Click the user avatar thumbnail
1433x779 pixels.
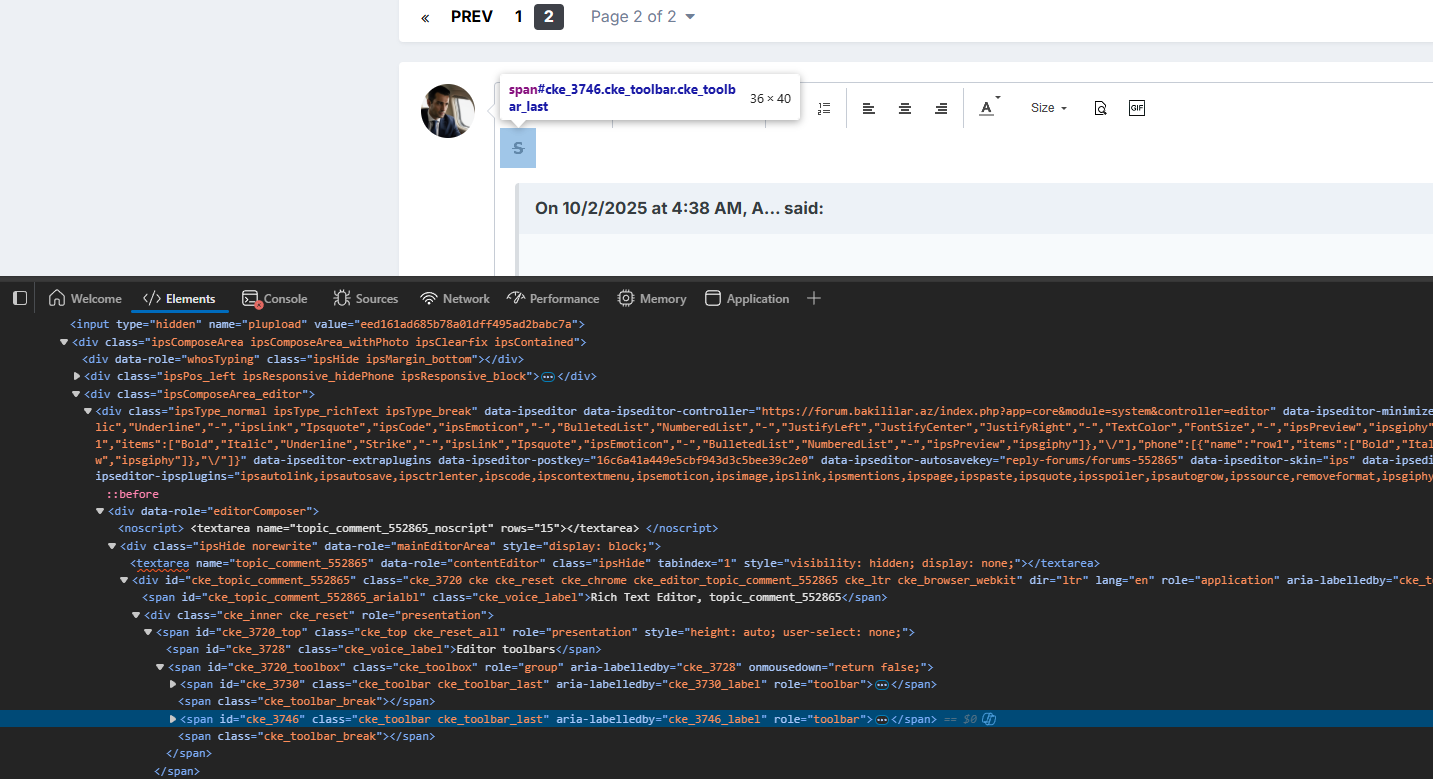[x=448, y=111]
